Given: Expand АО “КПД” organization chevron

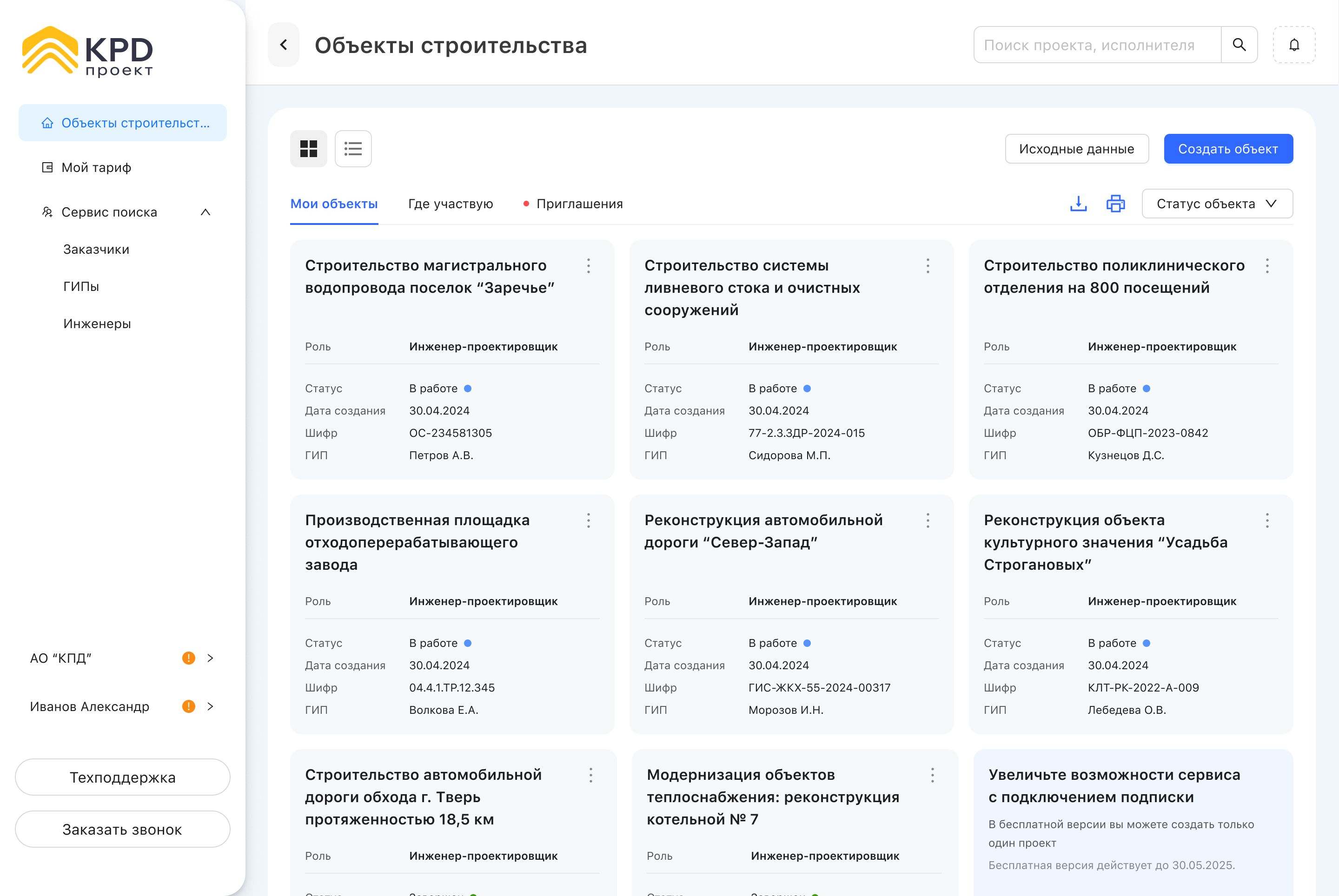Looking at the screenshot, I should tap(211, 658).
